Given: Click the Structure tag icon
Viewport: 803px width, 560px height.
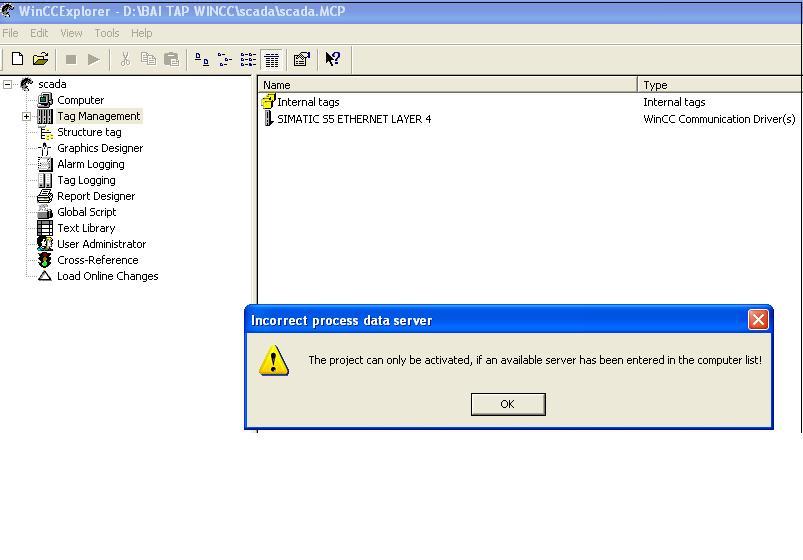Looking at the screenshot, I should click(46, 133).
